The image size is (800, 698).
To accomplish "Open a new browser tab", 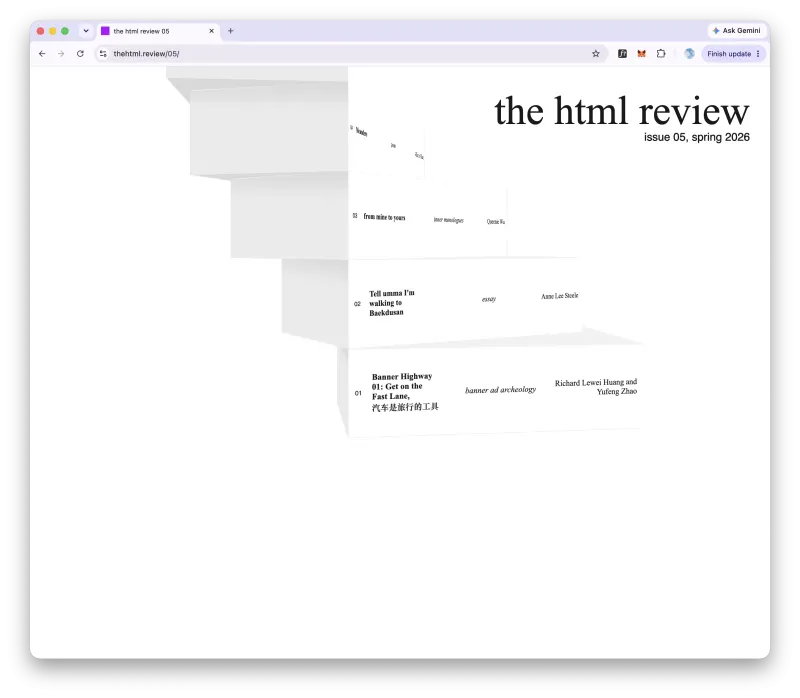I will click(231, 31).
